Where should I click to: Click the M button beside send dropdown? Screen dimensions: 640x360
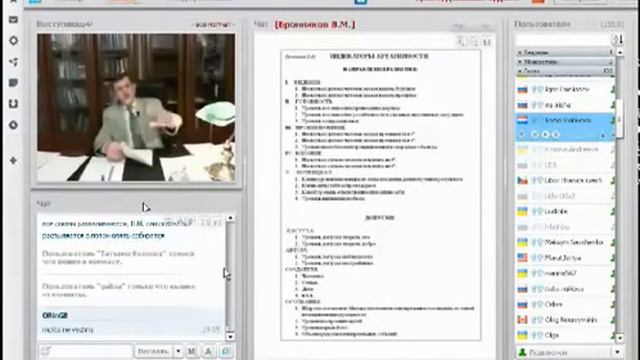(192, 351)
